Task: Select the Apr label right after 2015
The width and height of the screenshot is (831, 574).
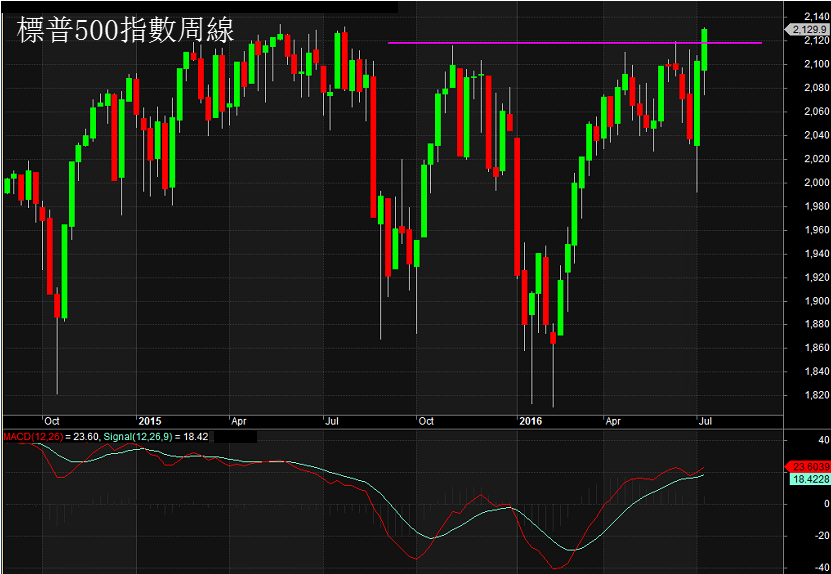Action: pos(239,421)
